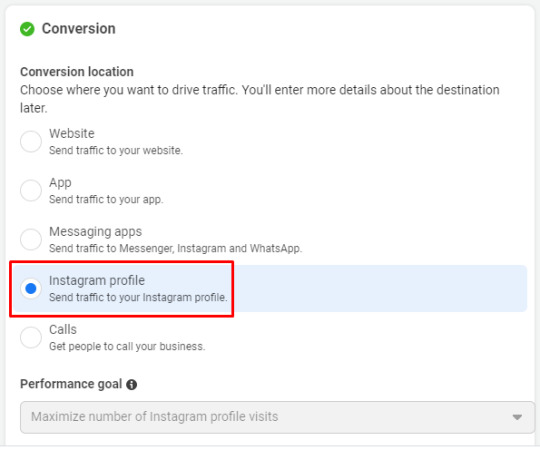The image size is (540, 450).
Task: Click 'Send traffic to your app.' description
Action: coord(106,199)
